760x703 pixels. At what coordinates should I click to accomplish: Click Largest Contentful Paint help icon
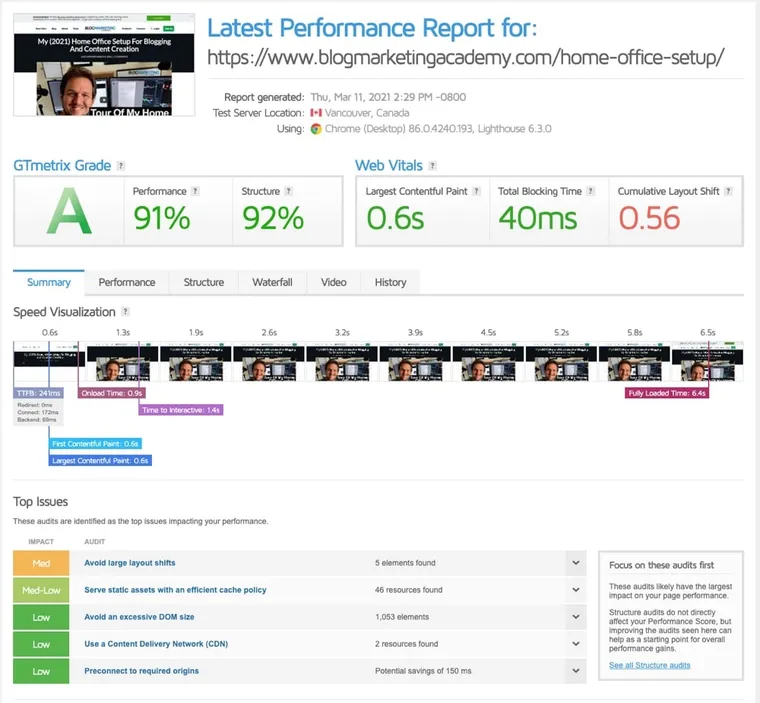pyautogui.click(x=476, y=191)
